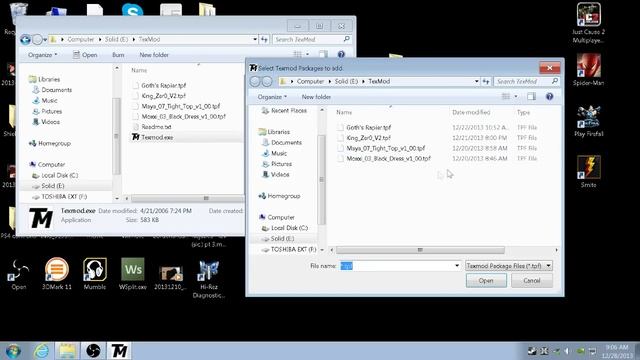Sort by Date modified column in dialog
The image size is (640, 360).
(x=471, y=112)
